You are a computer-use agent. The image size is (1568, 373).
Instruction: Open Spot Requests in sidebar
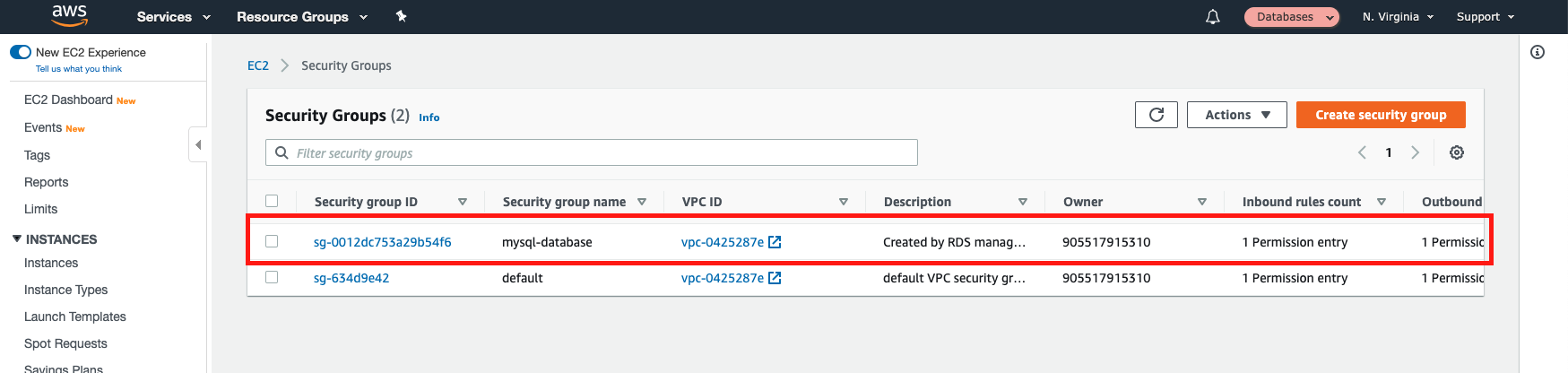(65, 343)
